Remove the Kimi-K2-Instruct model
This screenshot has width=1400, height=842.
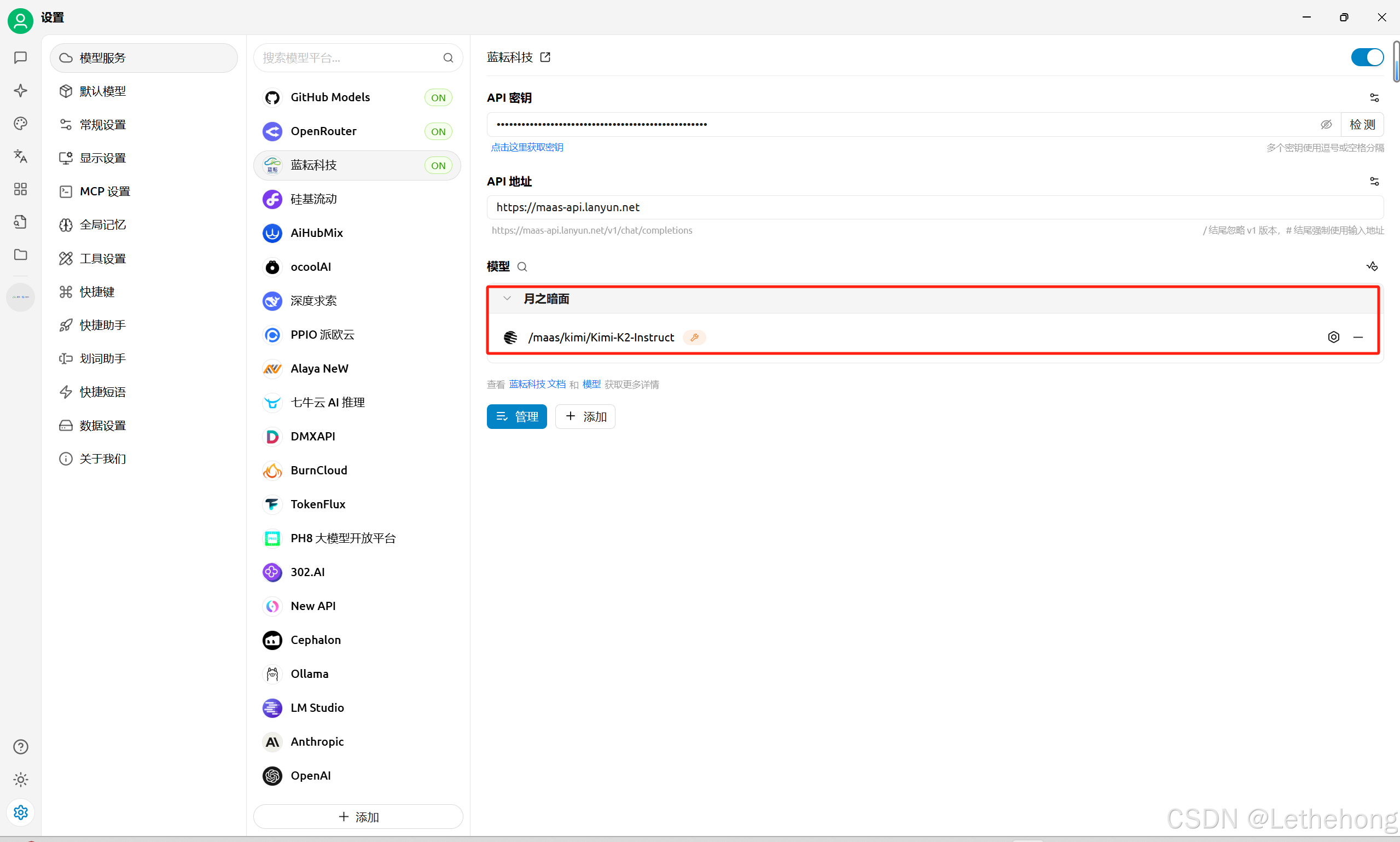(1358, 337)
